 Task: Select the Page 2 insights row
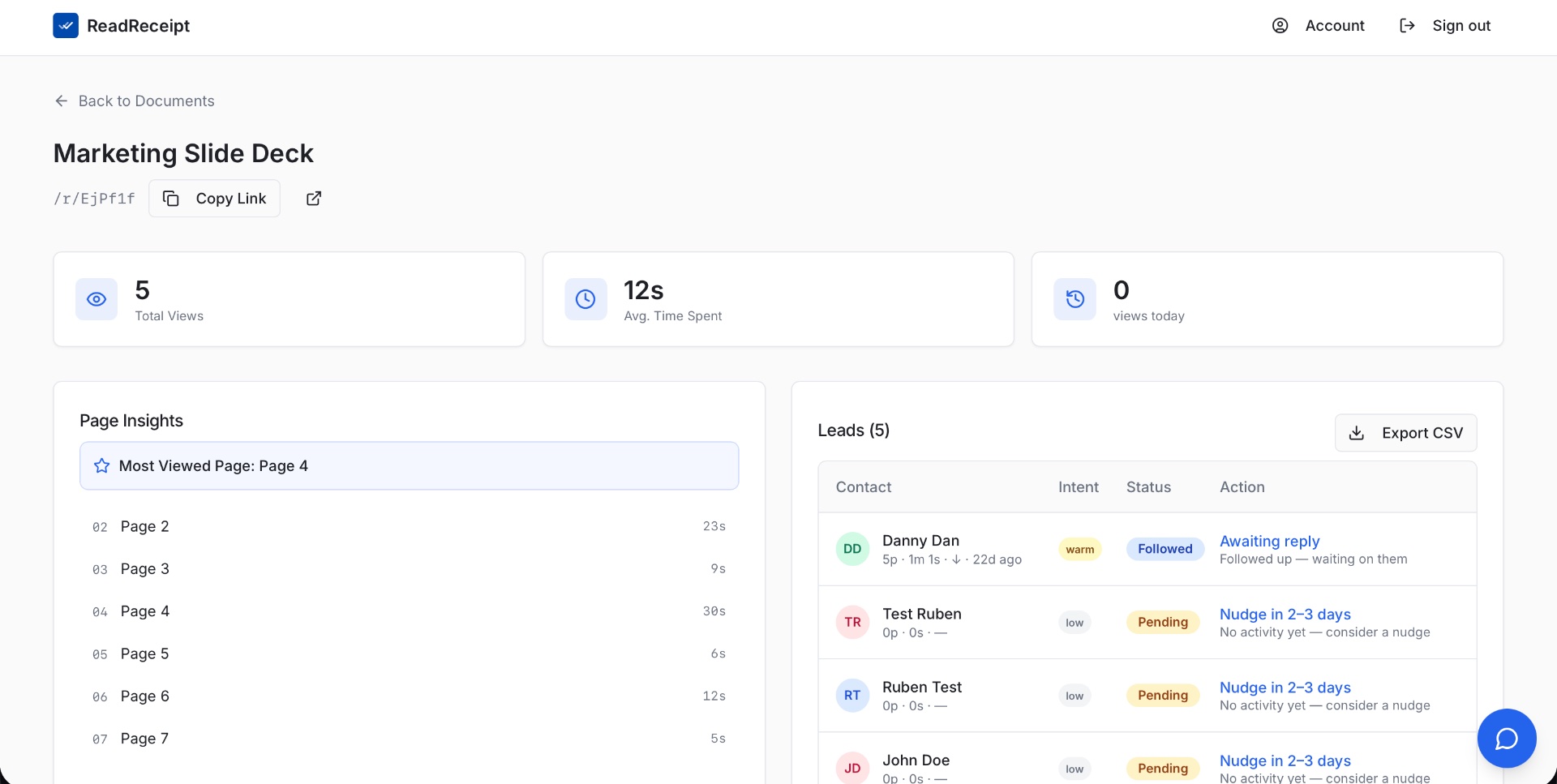click(409, 527)
